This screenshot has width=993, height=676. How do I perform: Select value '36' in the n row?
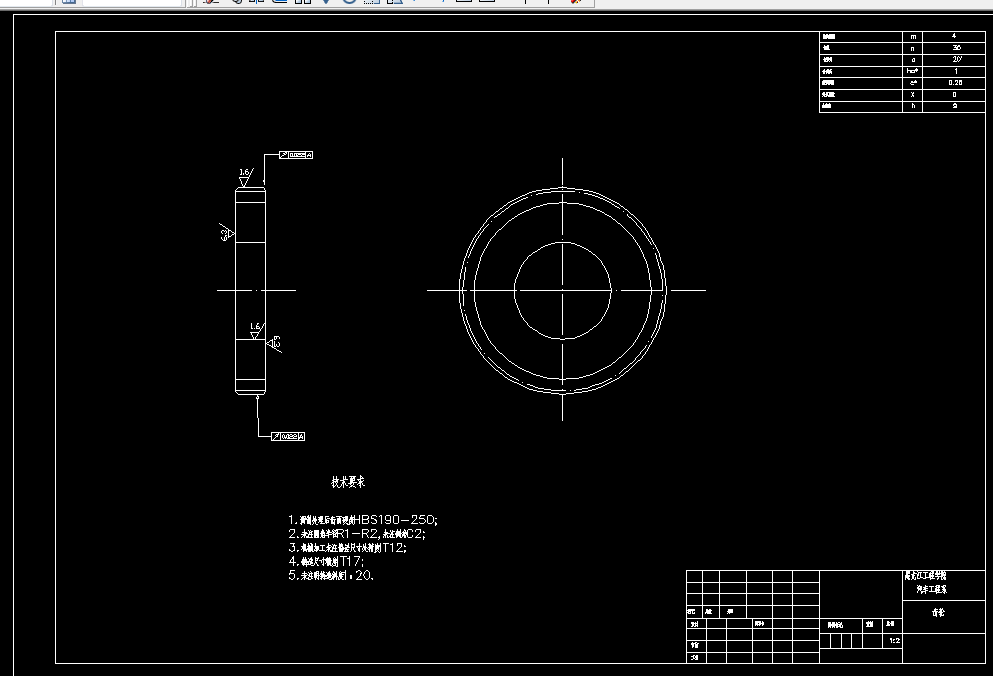coord(956,48)
